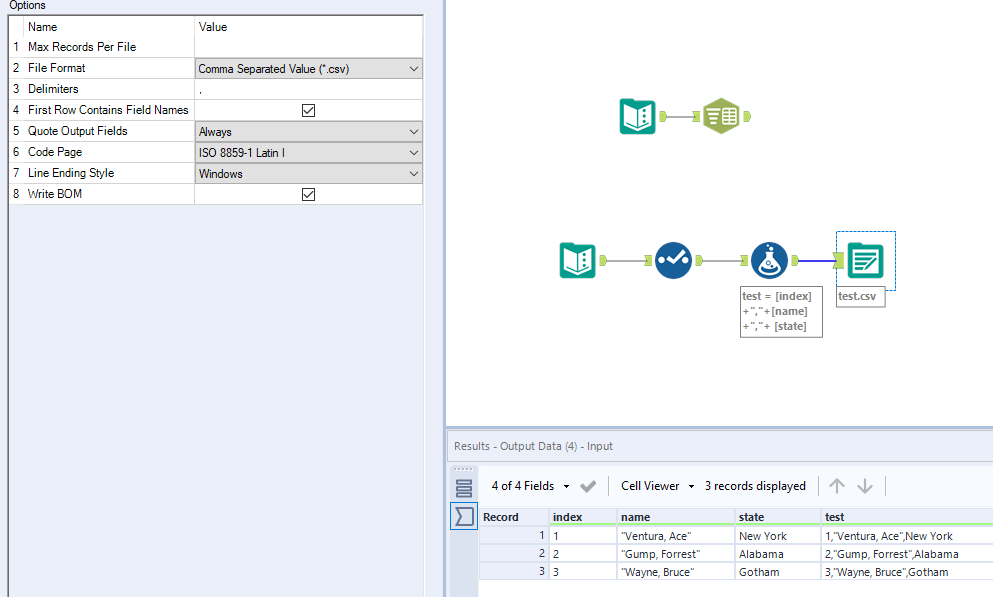Toggle the metadata view icon in Results pane

463,487
